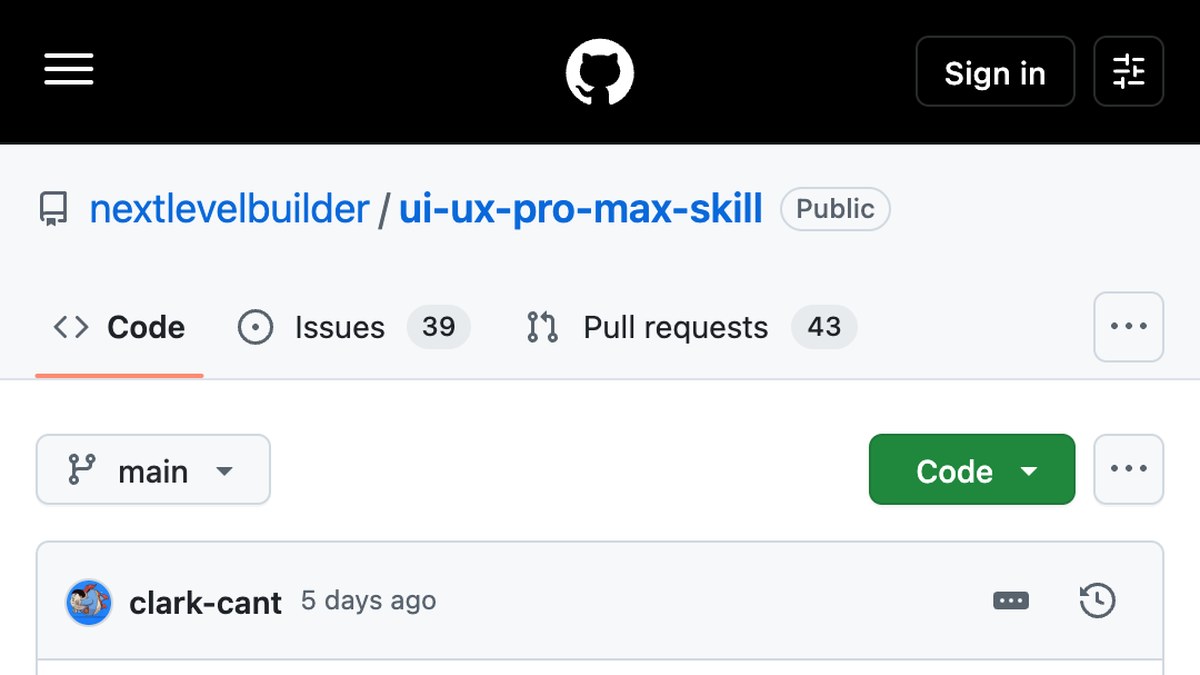
Task: Click clark-cant's avatar image
Action: (x=89, y=602)
